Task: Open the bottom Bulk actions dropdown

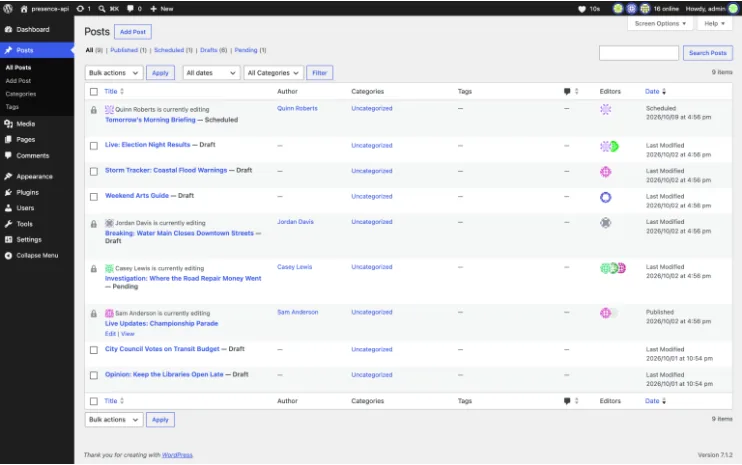Action: coord(114,420)
